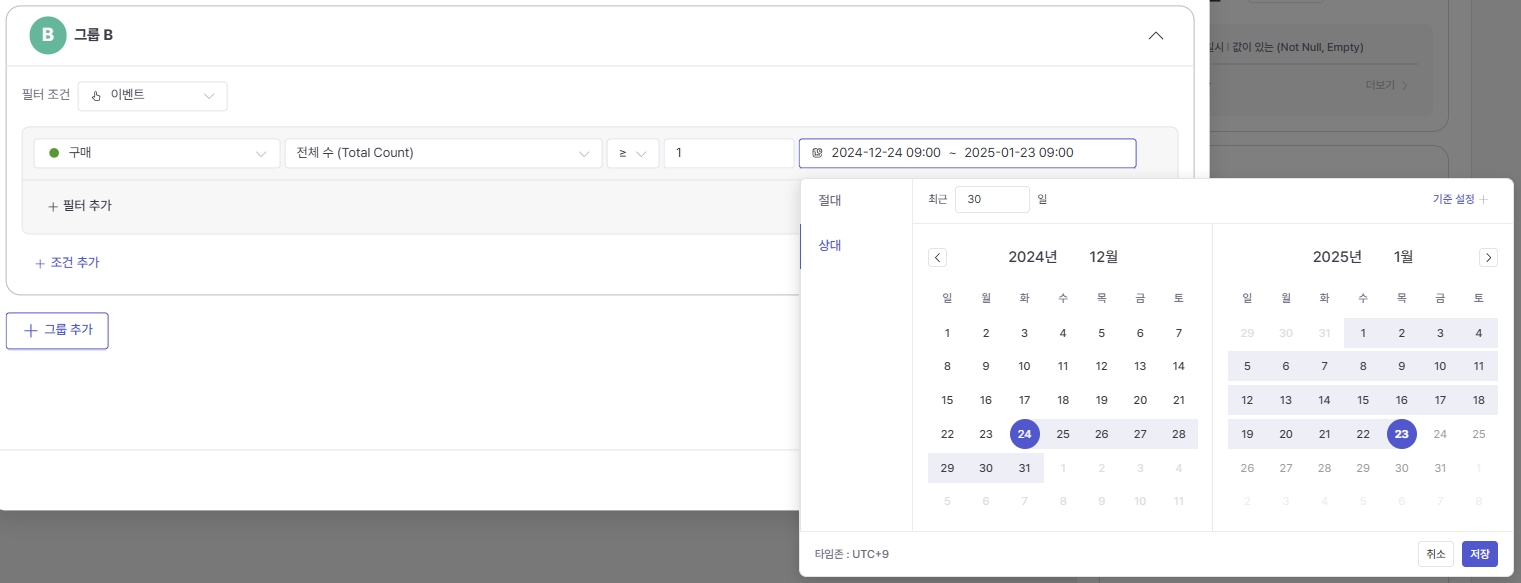Collapse 그룹 B with the chevron
The image size is (1521, 583).
pos(1155,36)
